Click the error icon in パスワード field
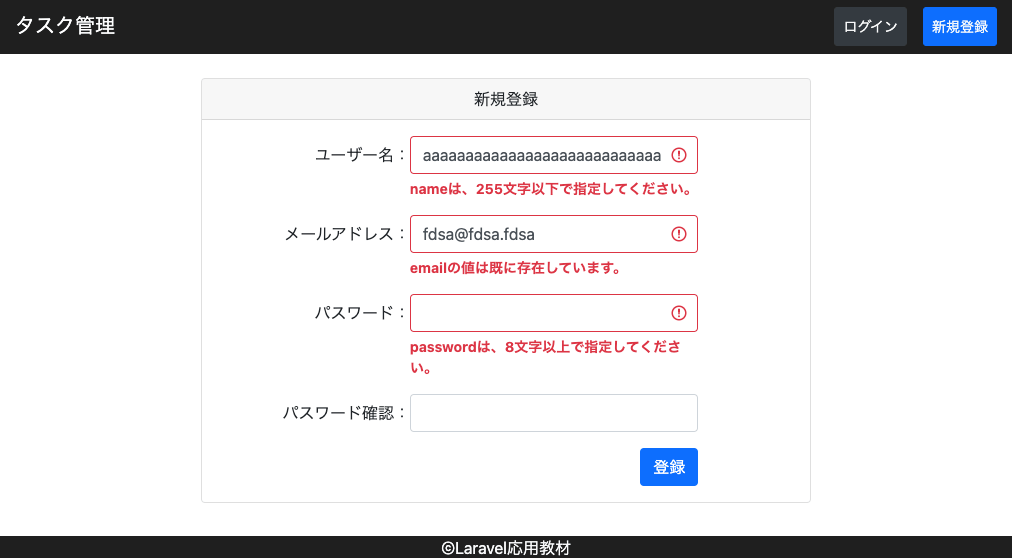Screen dimensions: 1012x558 point(679,313)
